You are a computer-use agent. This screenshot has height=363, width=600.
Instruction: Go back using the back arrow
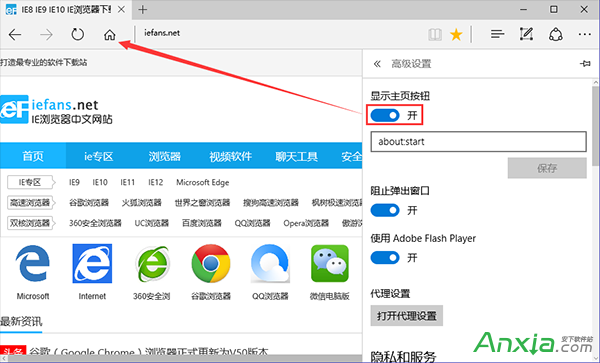click(x=15, y=35)
